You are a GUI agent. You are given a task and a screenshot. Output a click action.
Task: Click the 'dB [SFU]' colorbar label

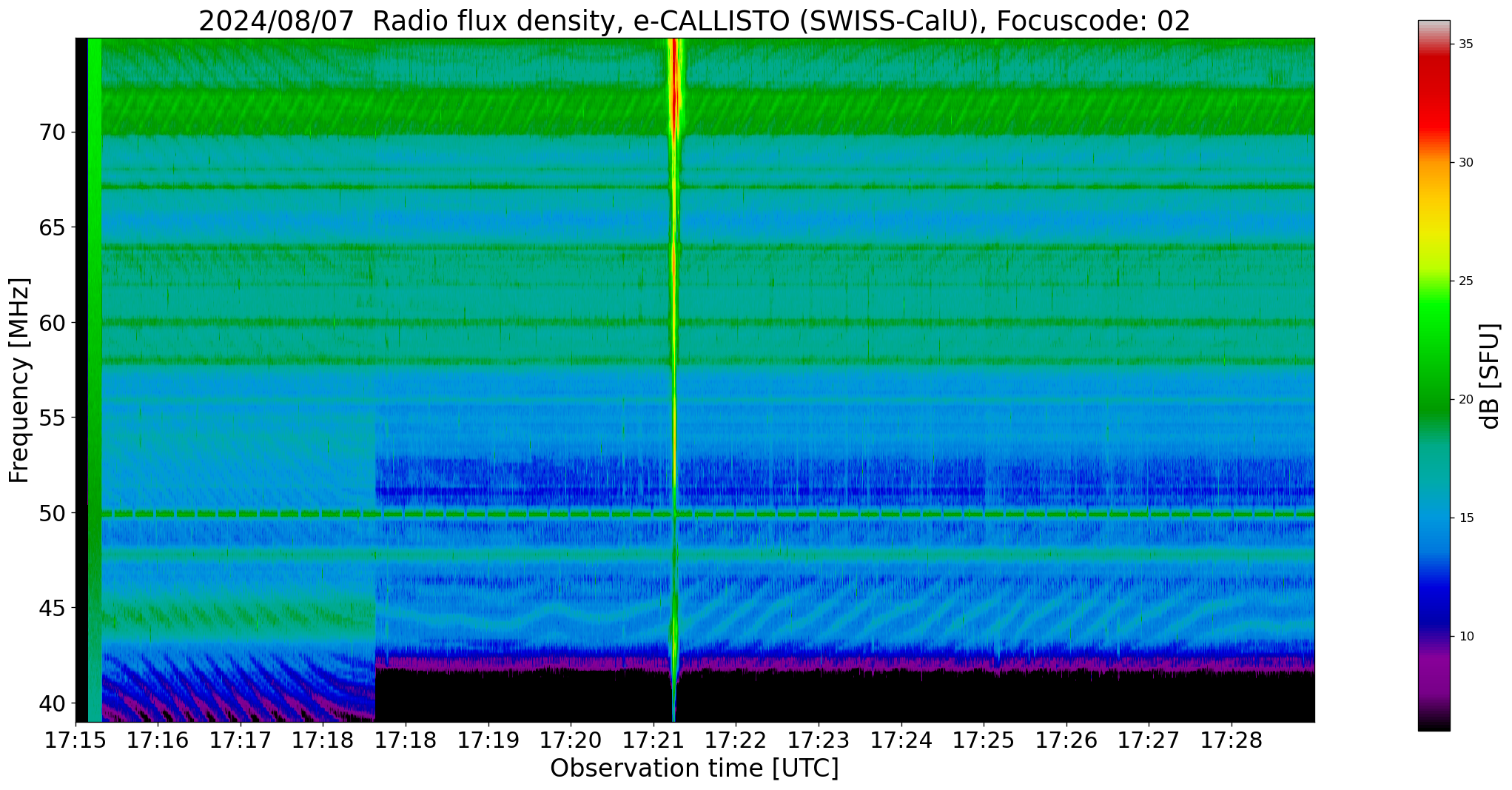(x=1491, y=376)
